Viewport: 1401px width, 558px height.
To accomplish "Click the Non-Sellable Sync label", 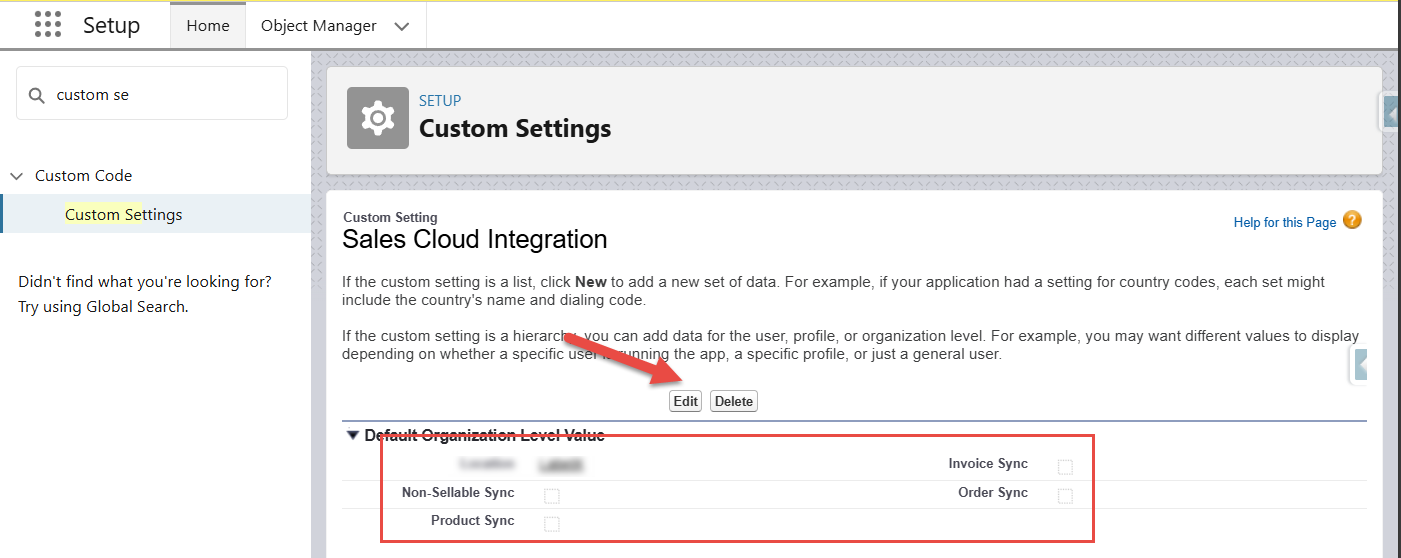I will click(x=458, y=493).
